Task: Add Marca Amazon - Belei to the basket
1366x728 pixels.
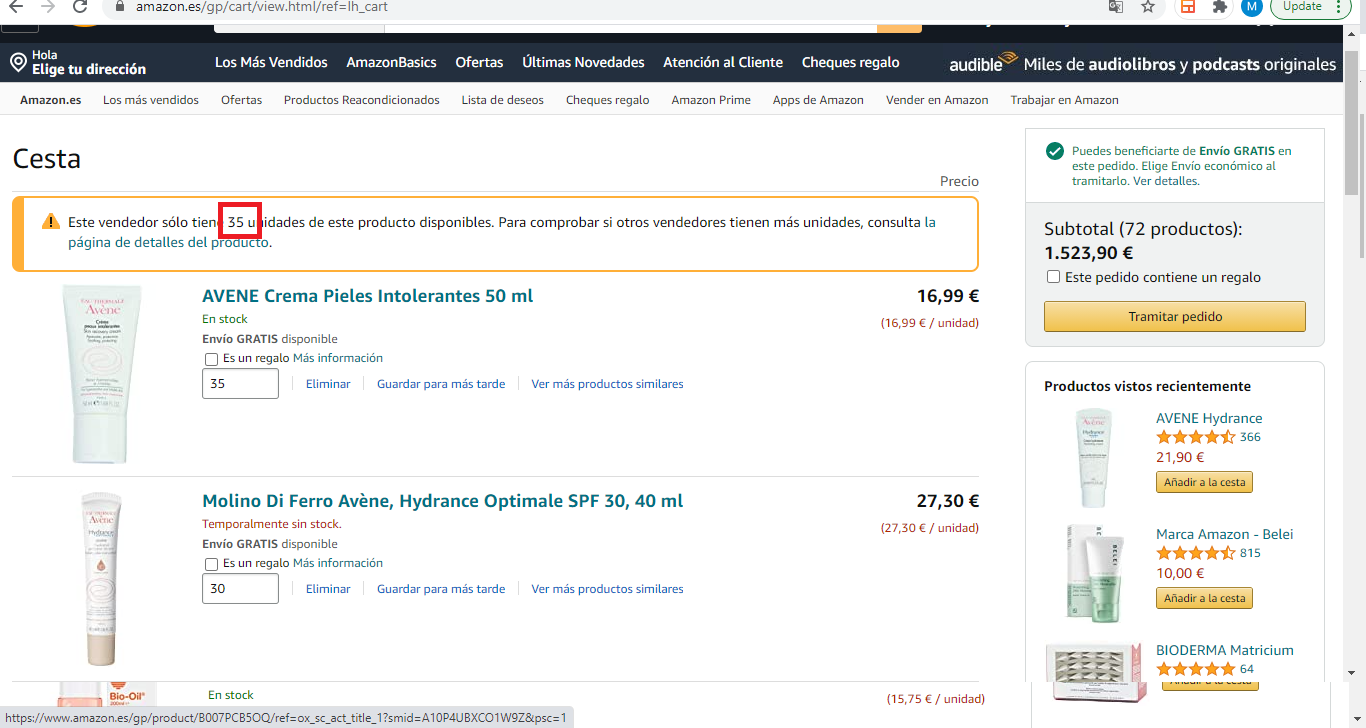Action: [x=1204, y=598]
